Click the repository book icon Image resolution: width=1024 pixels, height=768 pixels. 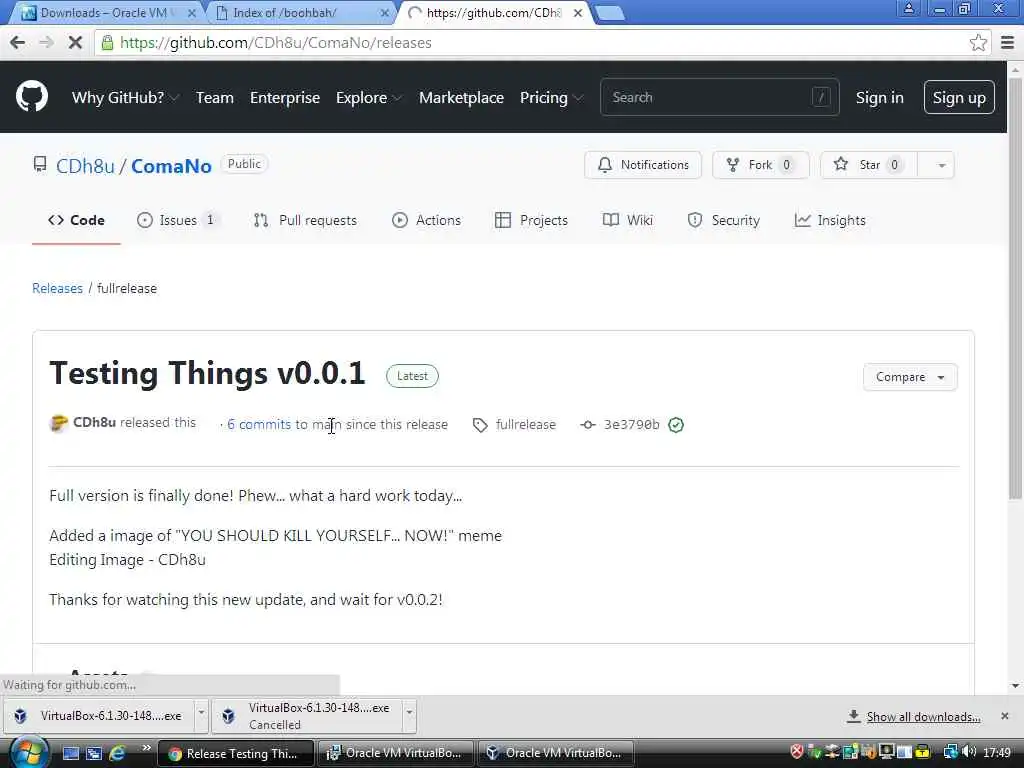pyautogui.click(x=40, y=165)
